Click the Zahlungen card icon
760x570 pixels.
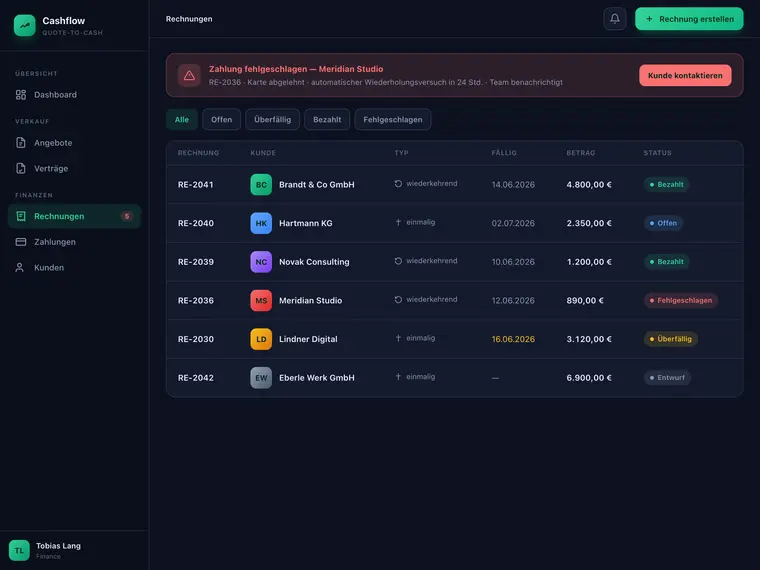21,242
